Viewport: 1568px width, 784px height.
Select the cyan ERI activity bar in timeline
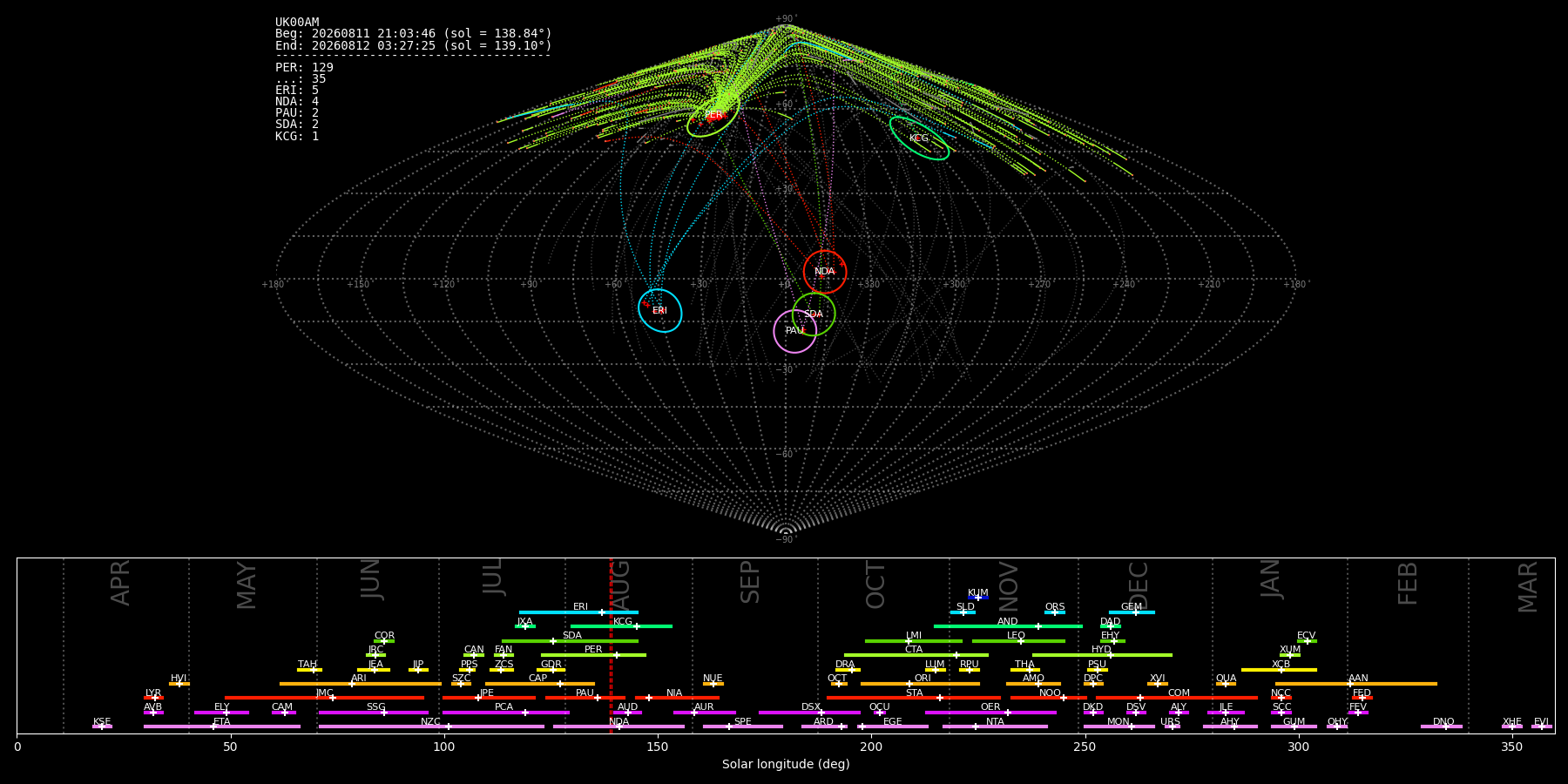point(578,612)
